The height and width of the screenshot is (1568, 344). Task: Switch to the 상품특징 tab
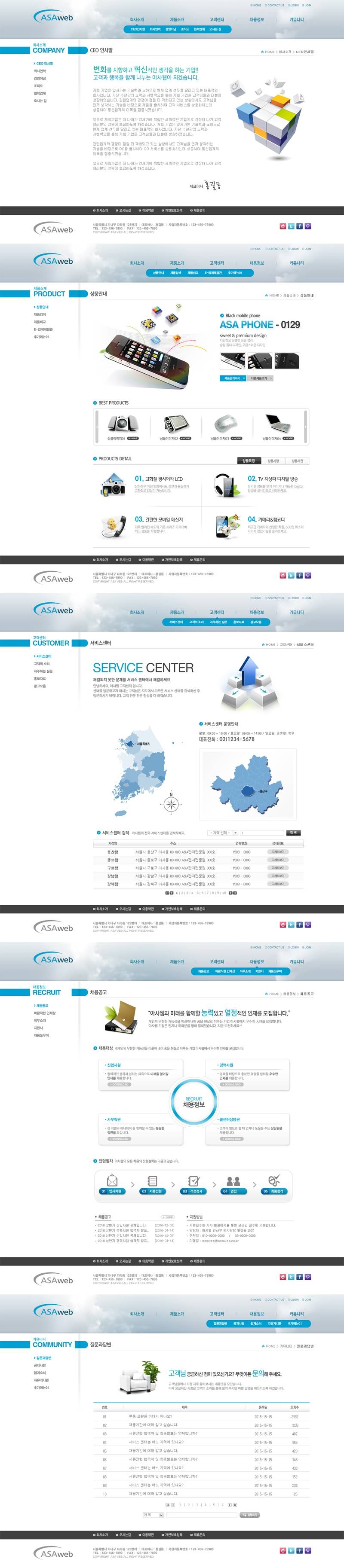249,461
